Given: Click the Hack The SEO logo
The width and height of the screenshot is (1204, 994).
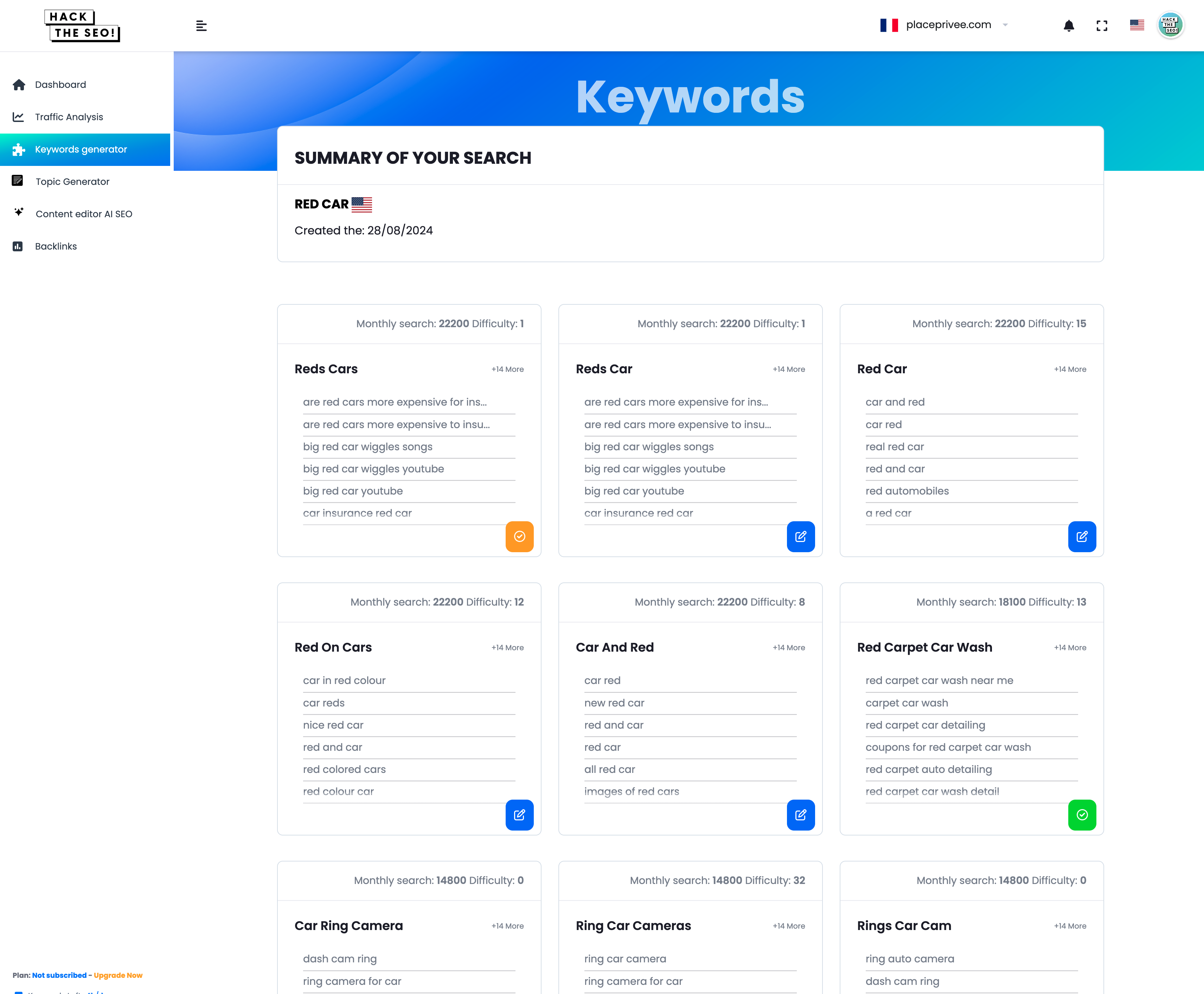Looking at the screenshot, I should click(82, 26).
